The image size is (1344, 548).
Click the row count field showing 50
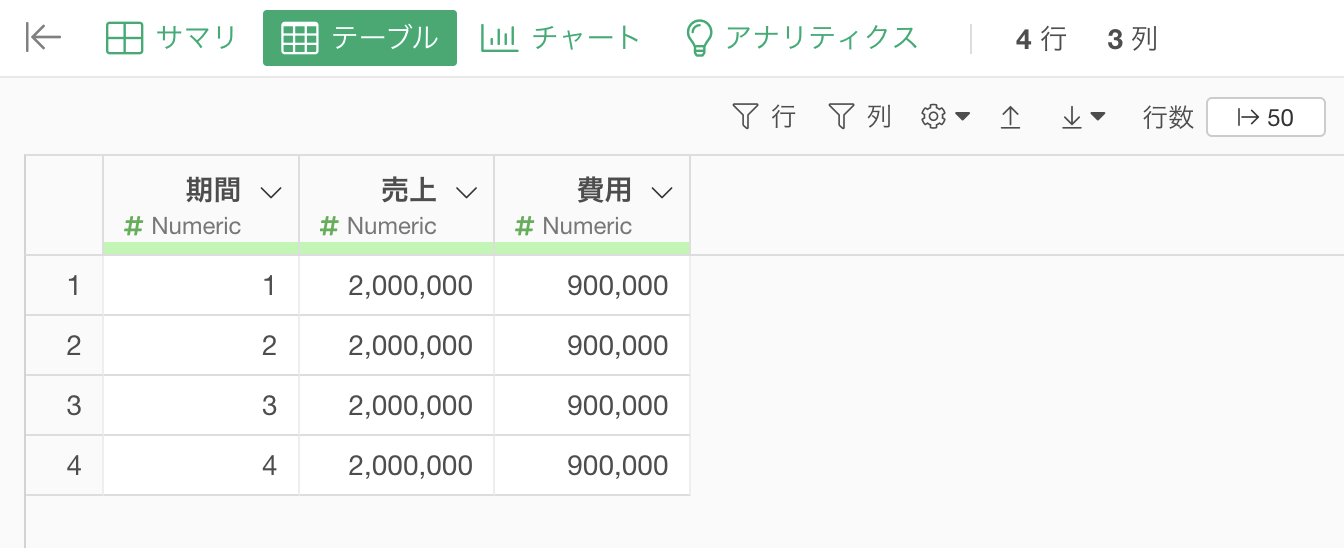1266,117
